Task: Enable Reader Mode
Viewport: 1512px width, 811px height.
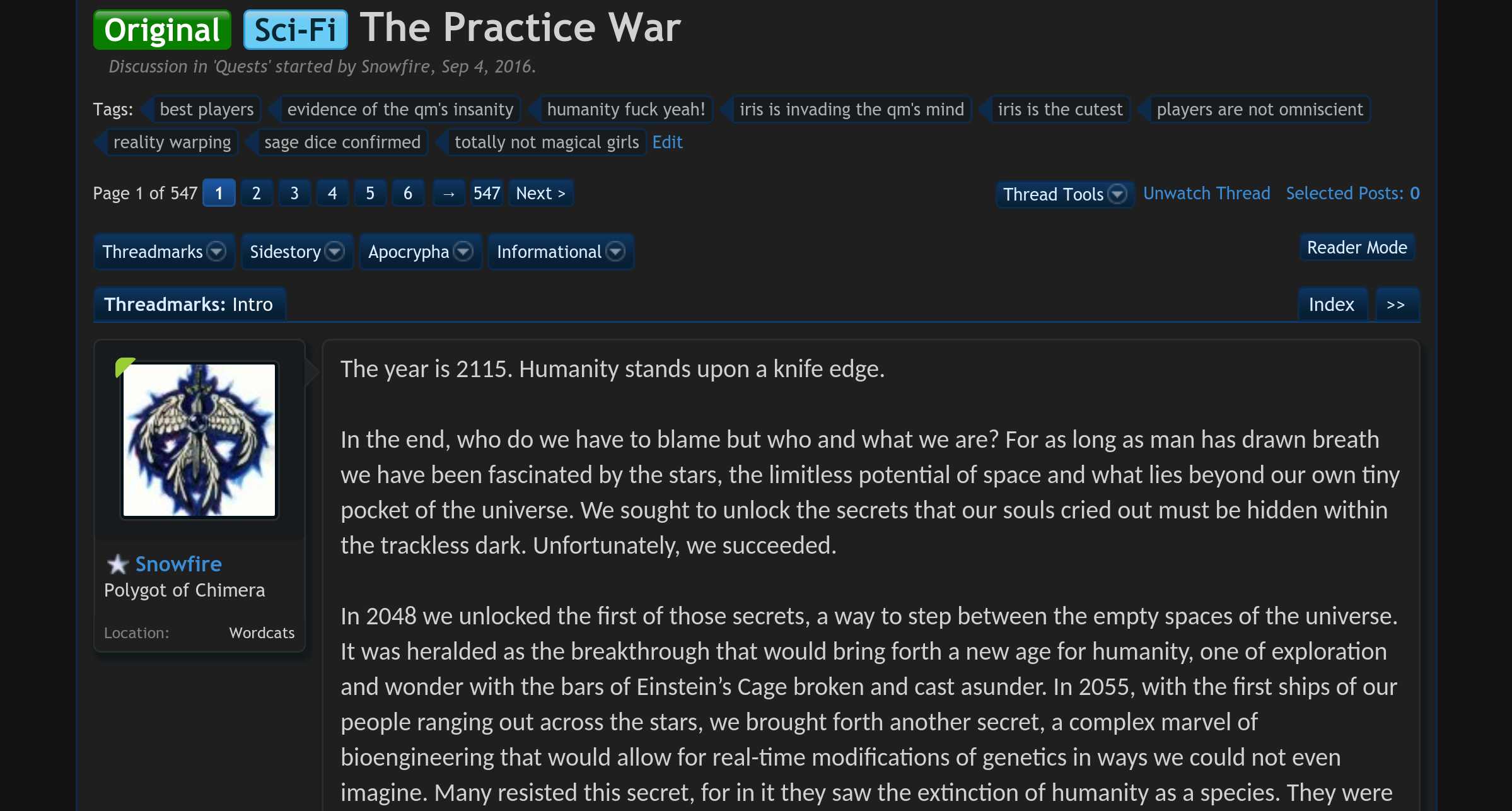Action: (x=1356, y=247)
